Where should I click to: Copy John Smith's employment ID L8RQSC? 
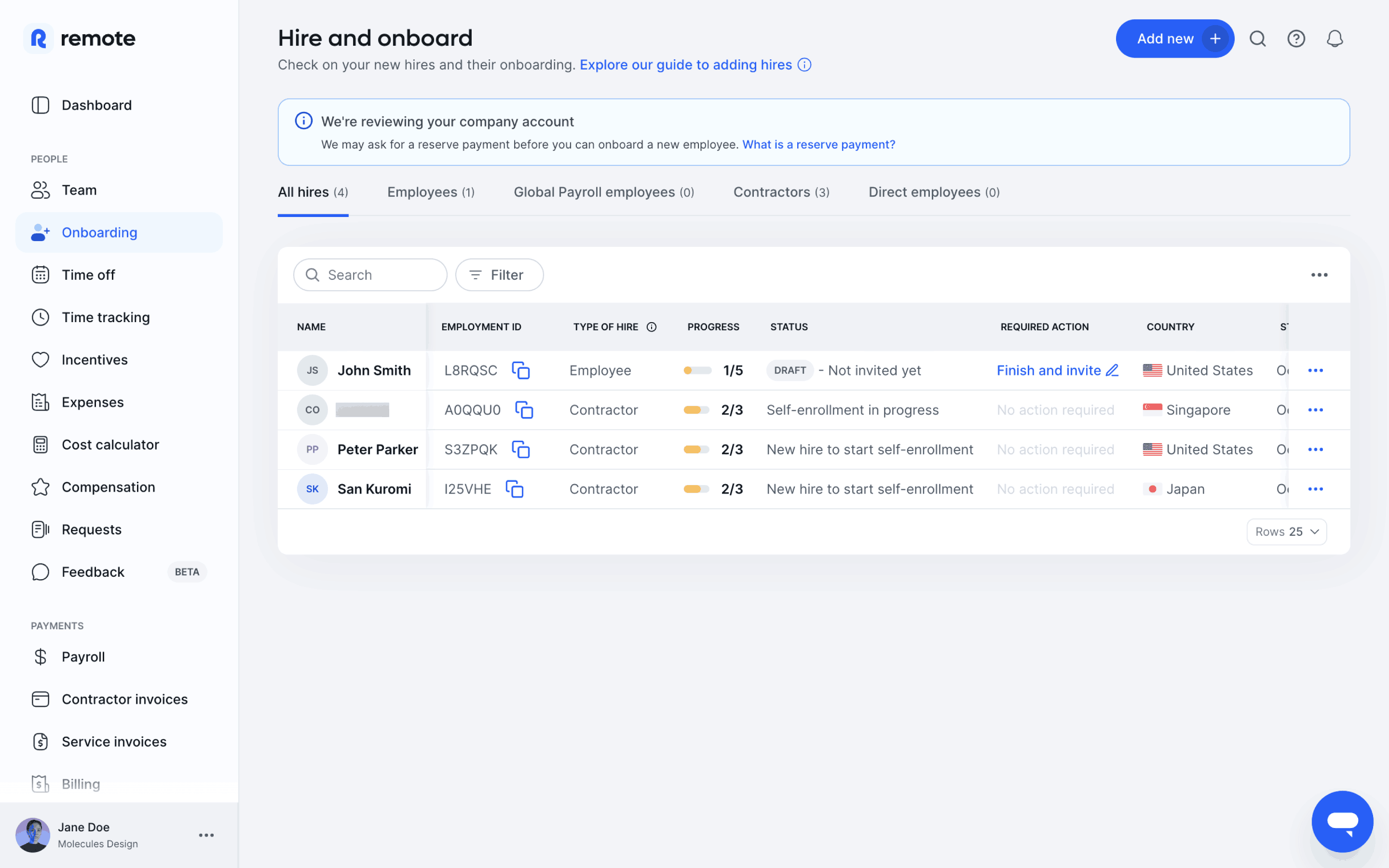[520, 370]
